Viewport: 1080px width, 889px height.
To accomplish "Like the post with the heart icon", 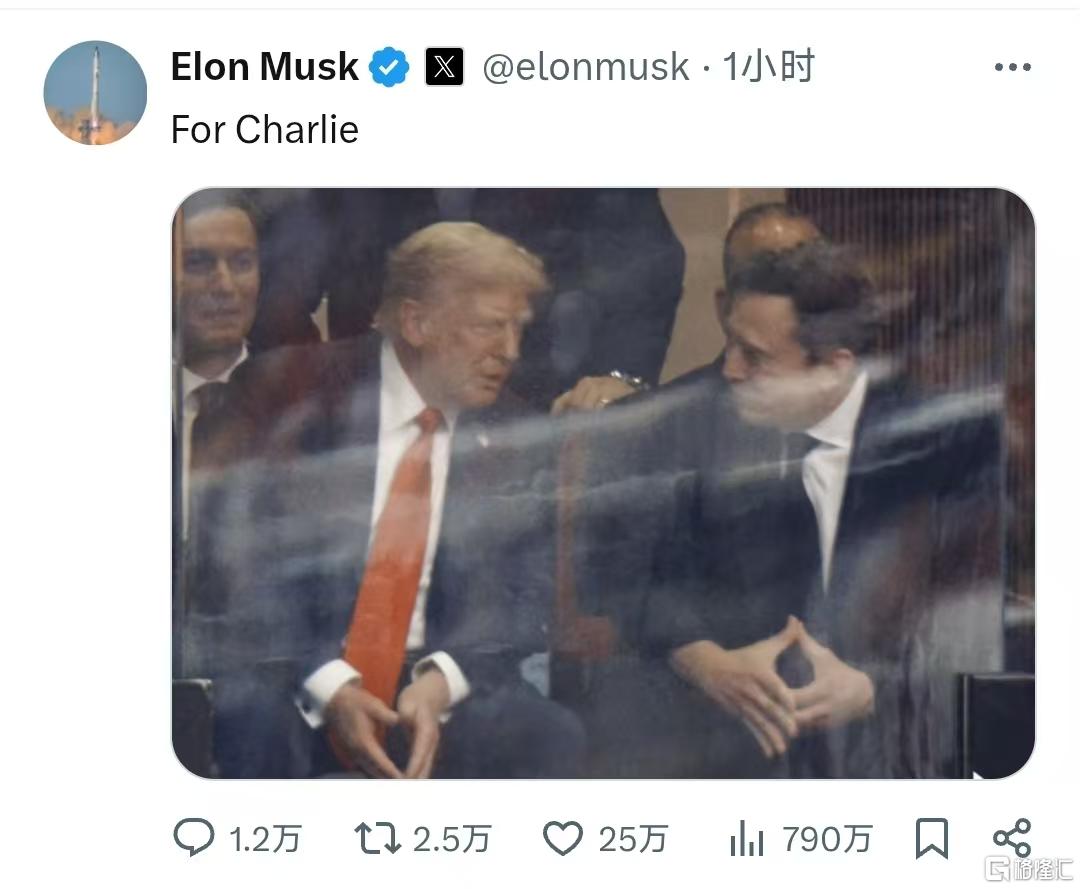I will (563, 839).
